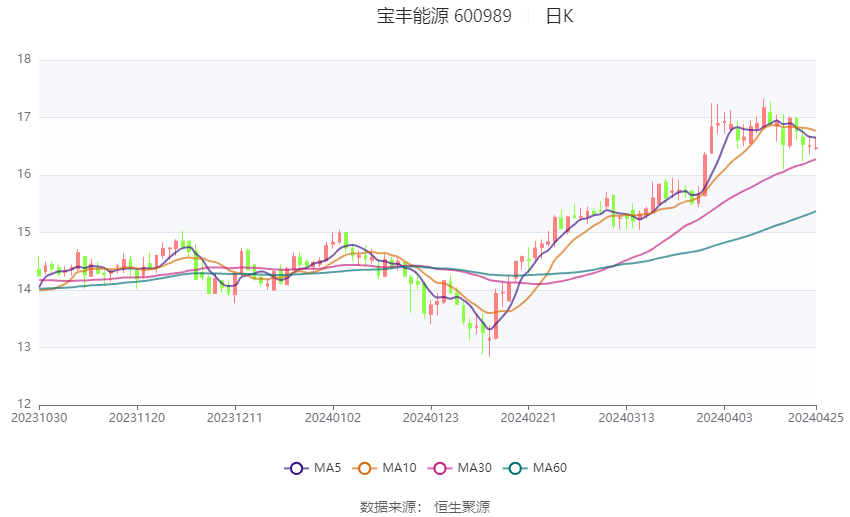This screenshot has height=517, width=850.
Task: Click the y-axis value 12
Action: pyautogui.click(x=24, y=404)
